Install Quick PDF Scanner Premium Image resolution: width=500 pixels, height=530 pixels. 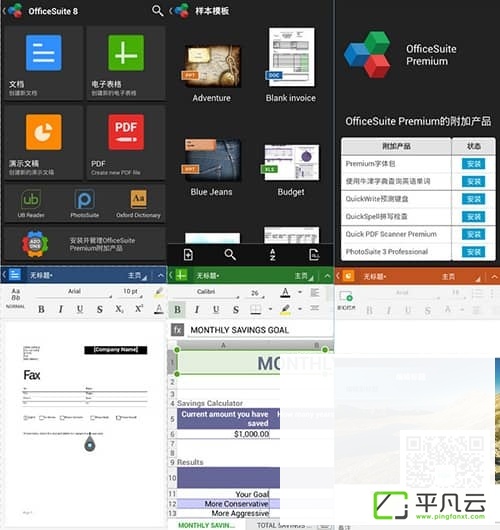click(473, 234)
